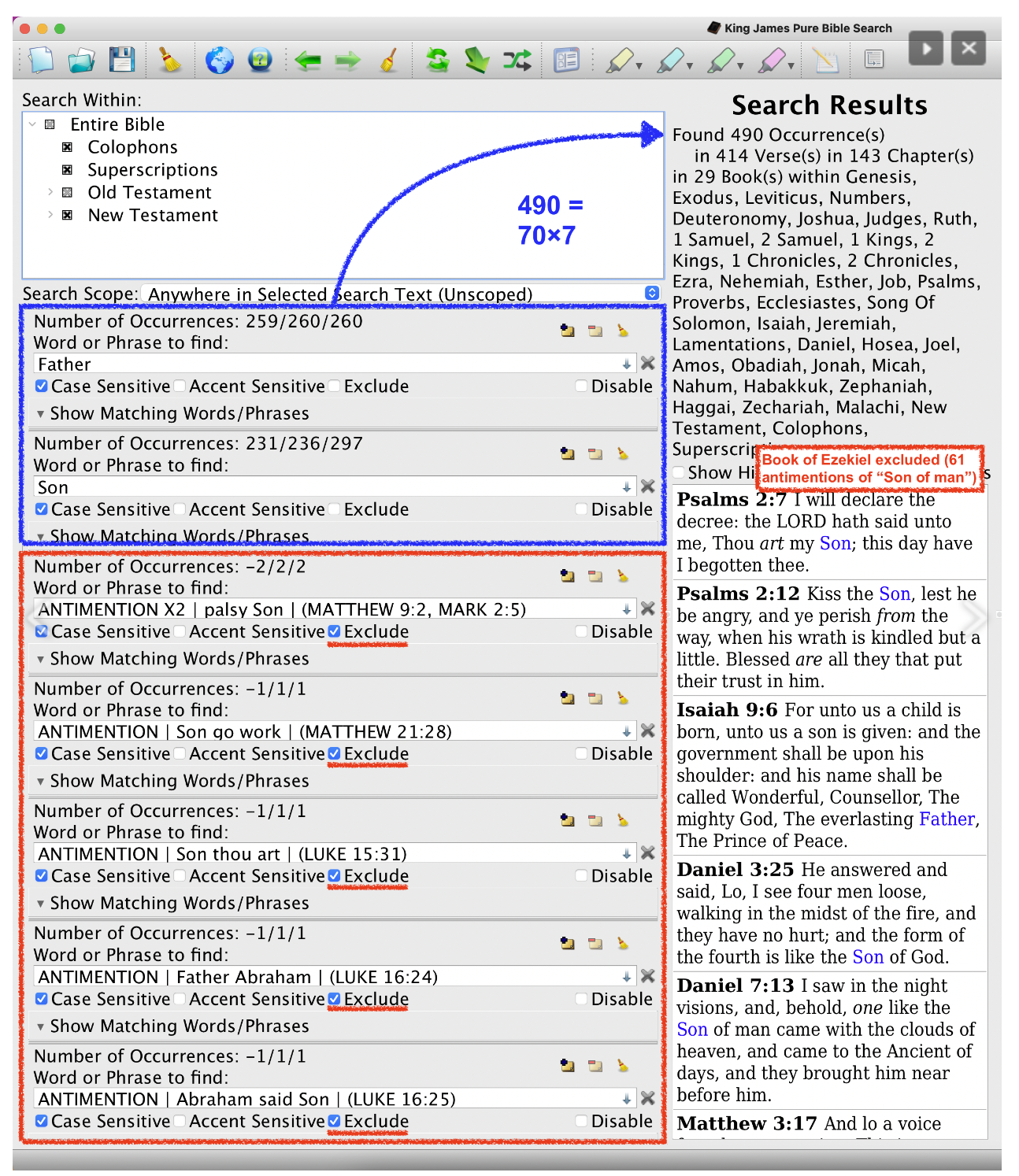1019x1176 pixels.
Task: Open the passage navigator card icon
Action: tap(566, 60)
